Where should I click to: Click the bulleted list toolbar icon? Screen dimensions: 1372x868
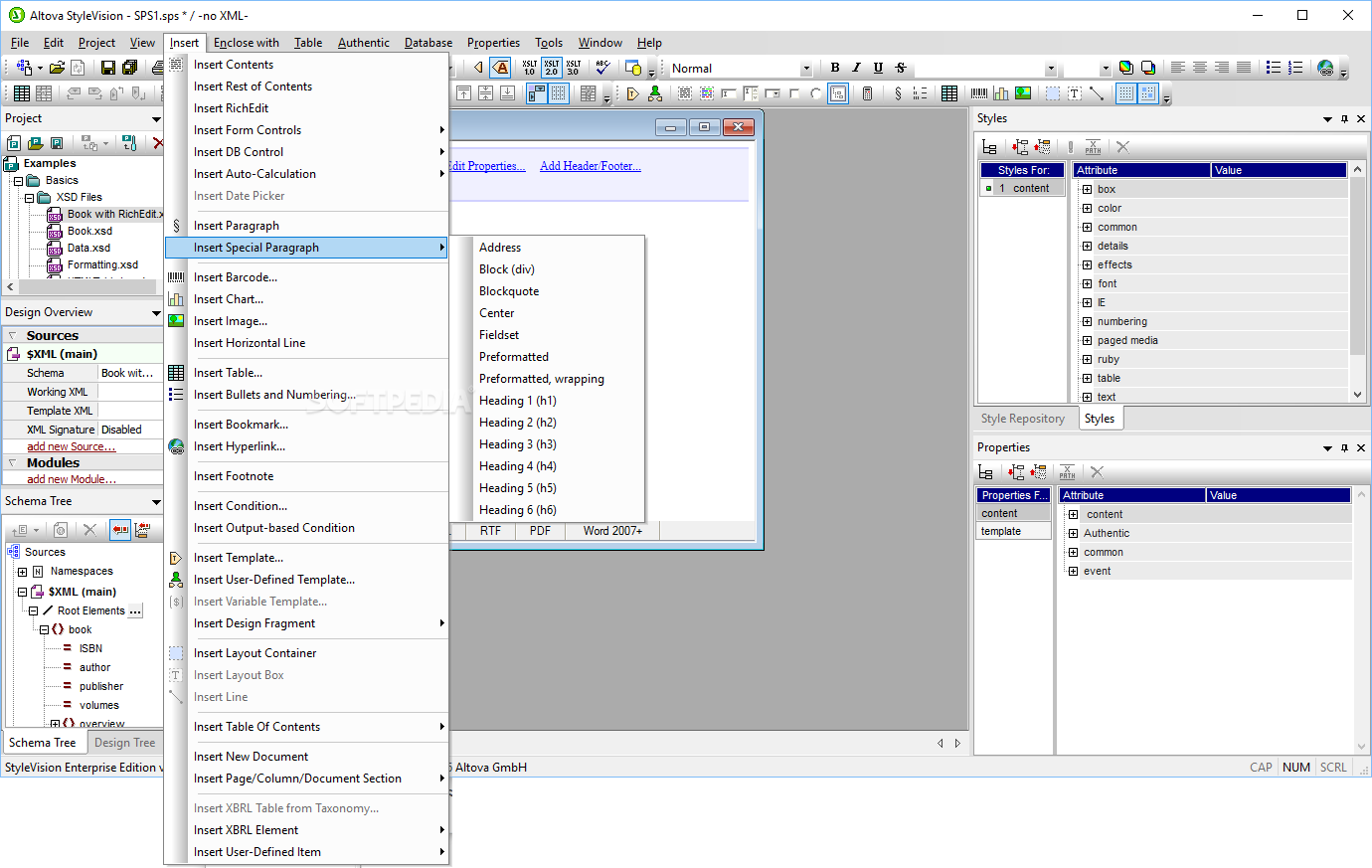pos(1274,68)
